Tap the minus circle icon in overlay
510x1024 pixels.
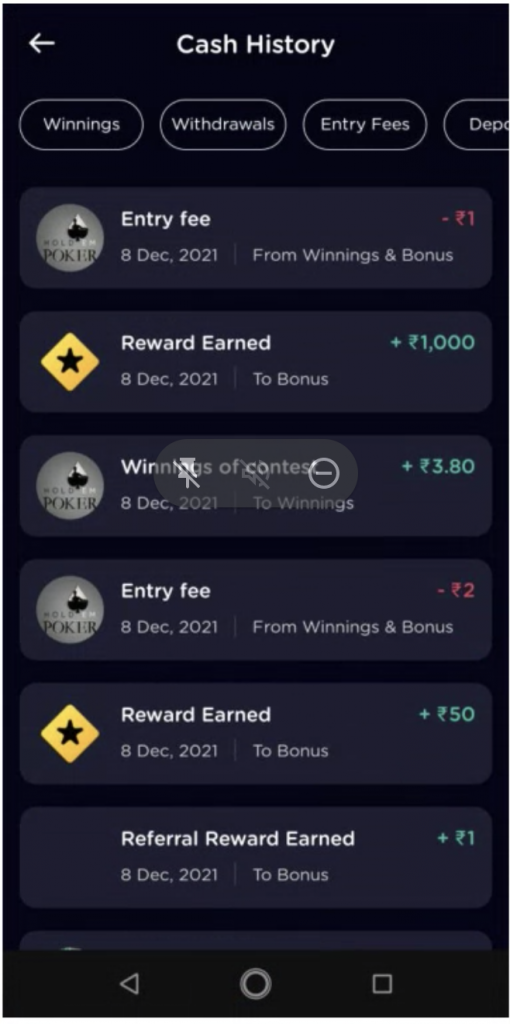pyautogui.click(x=324, y=473)
